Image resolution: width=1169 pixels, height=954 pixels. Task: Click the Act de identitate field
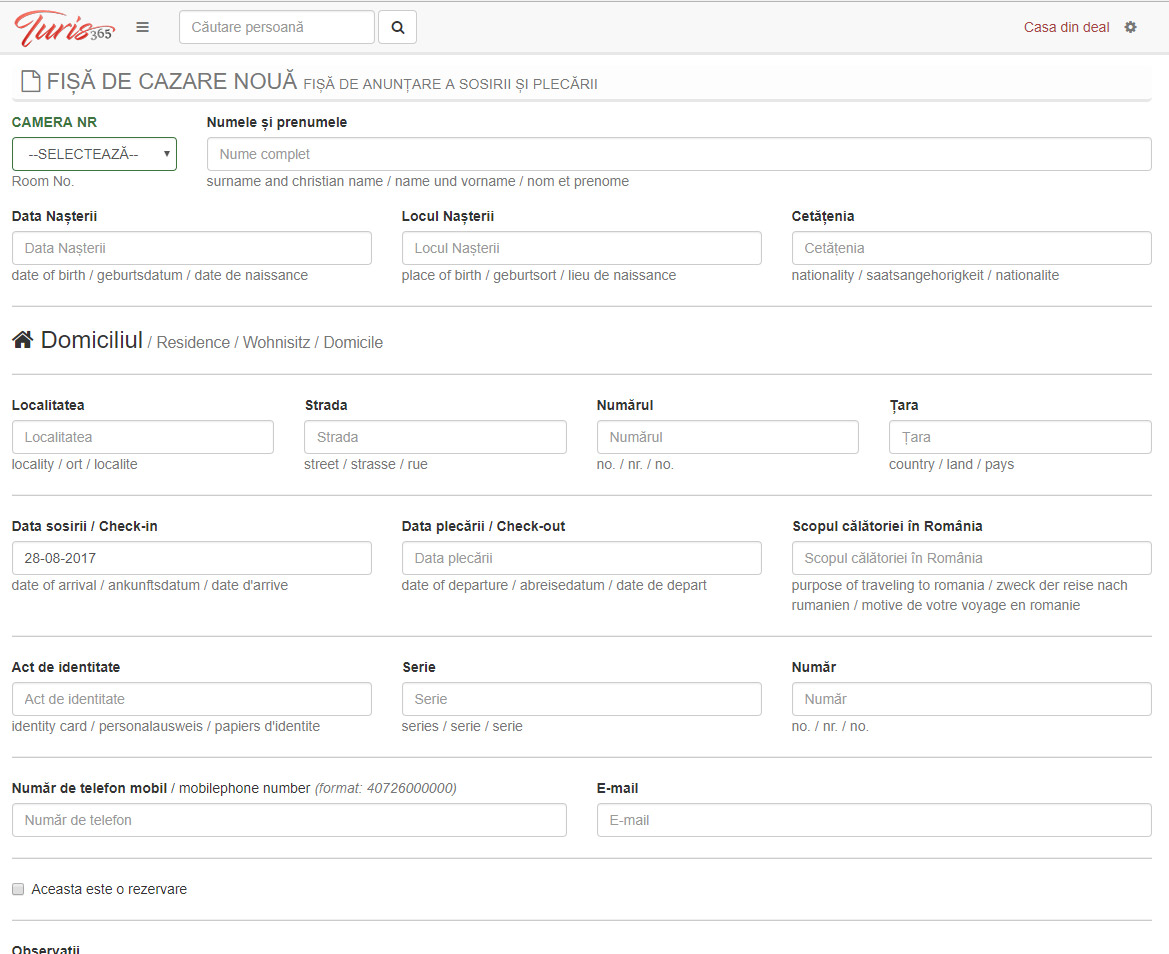pos(192,699)
